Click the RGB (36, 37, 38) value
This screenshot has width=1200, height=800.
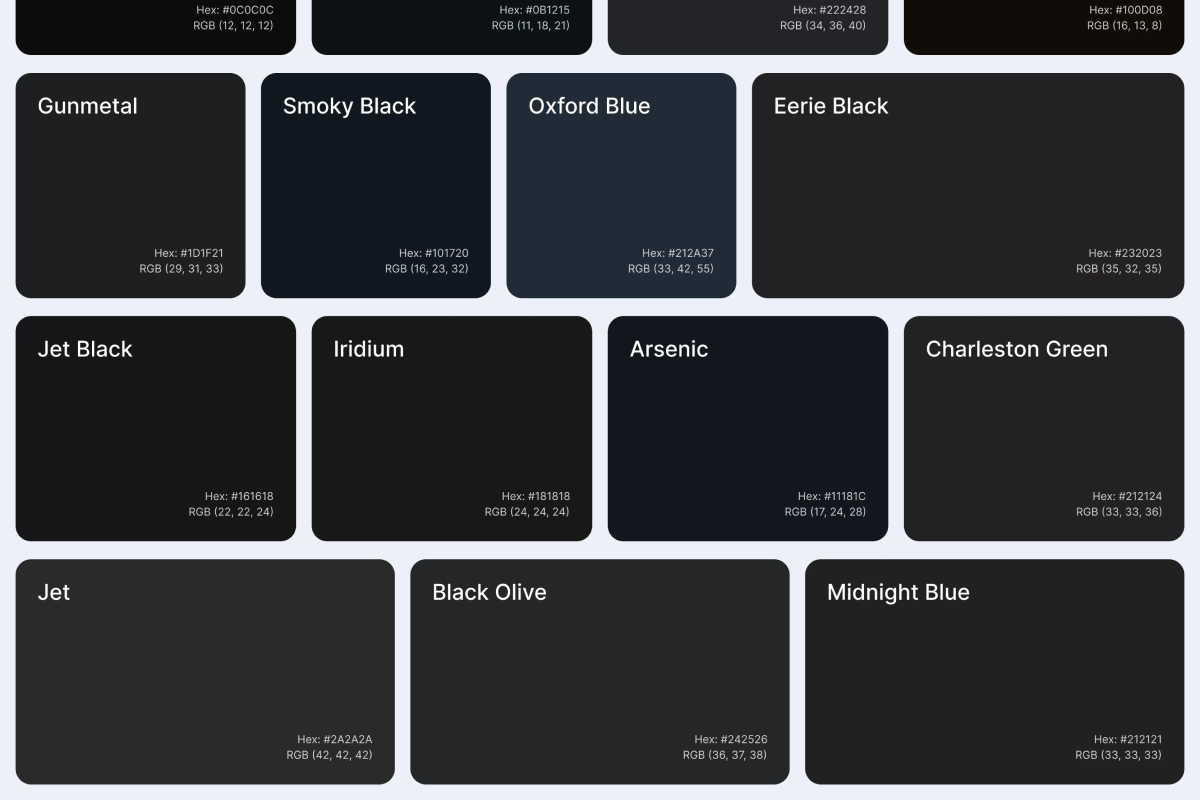point(724,755)
